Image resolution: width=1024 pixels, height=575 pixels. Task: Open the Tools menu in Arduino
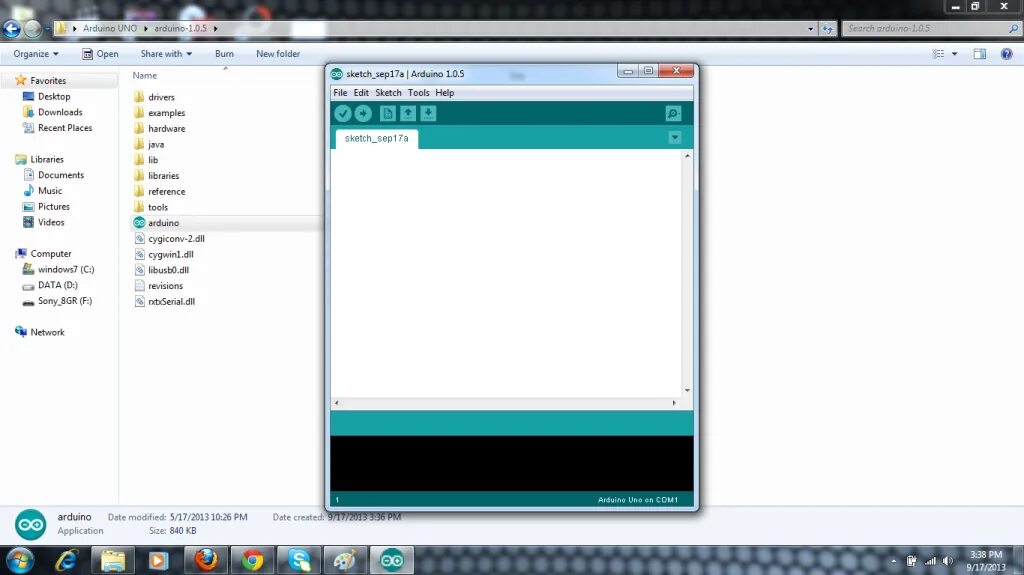pyautogui.click(x=419, y=93)
